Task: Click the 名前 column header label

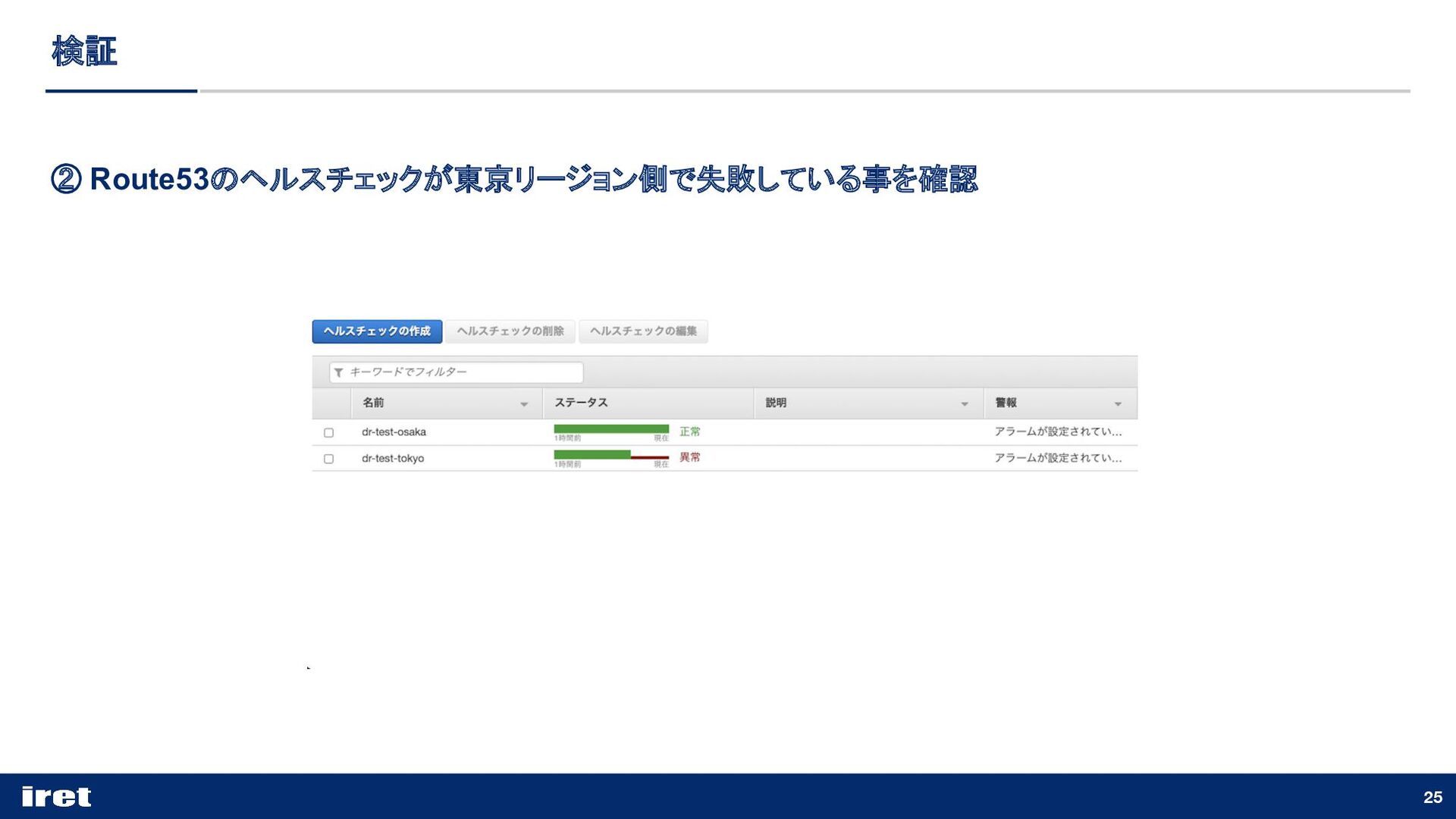Action: tap(373, 403)
